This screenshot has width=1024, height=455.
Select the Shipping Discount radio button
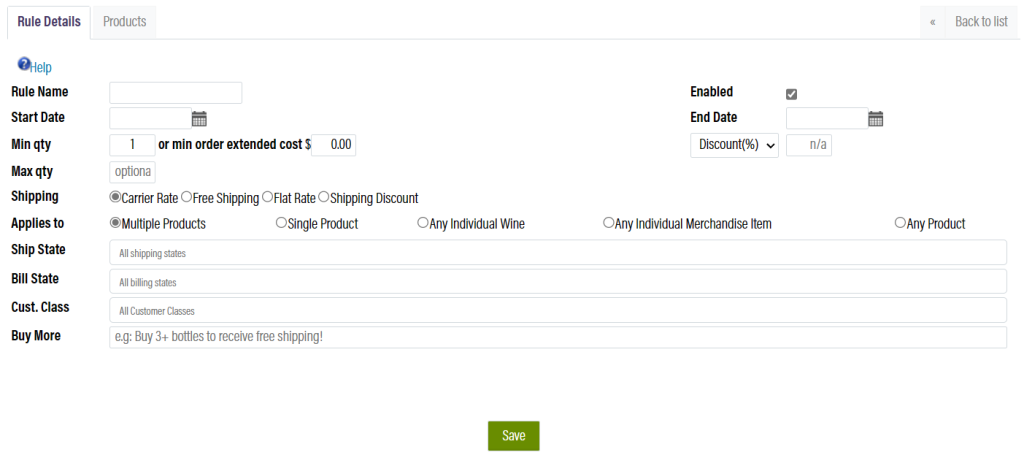click(324, 198)
